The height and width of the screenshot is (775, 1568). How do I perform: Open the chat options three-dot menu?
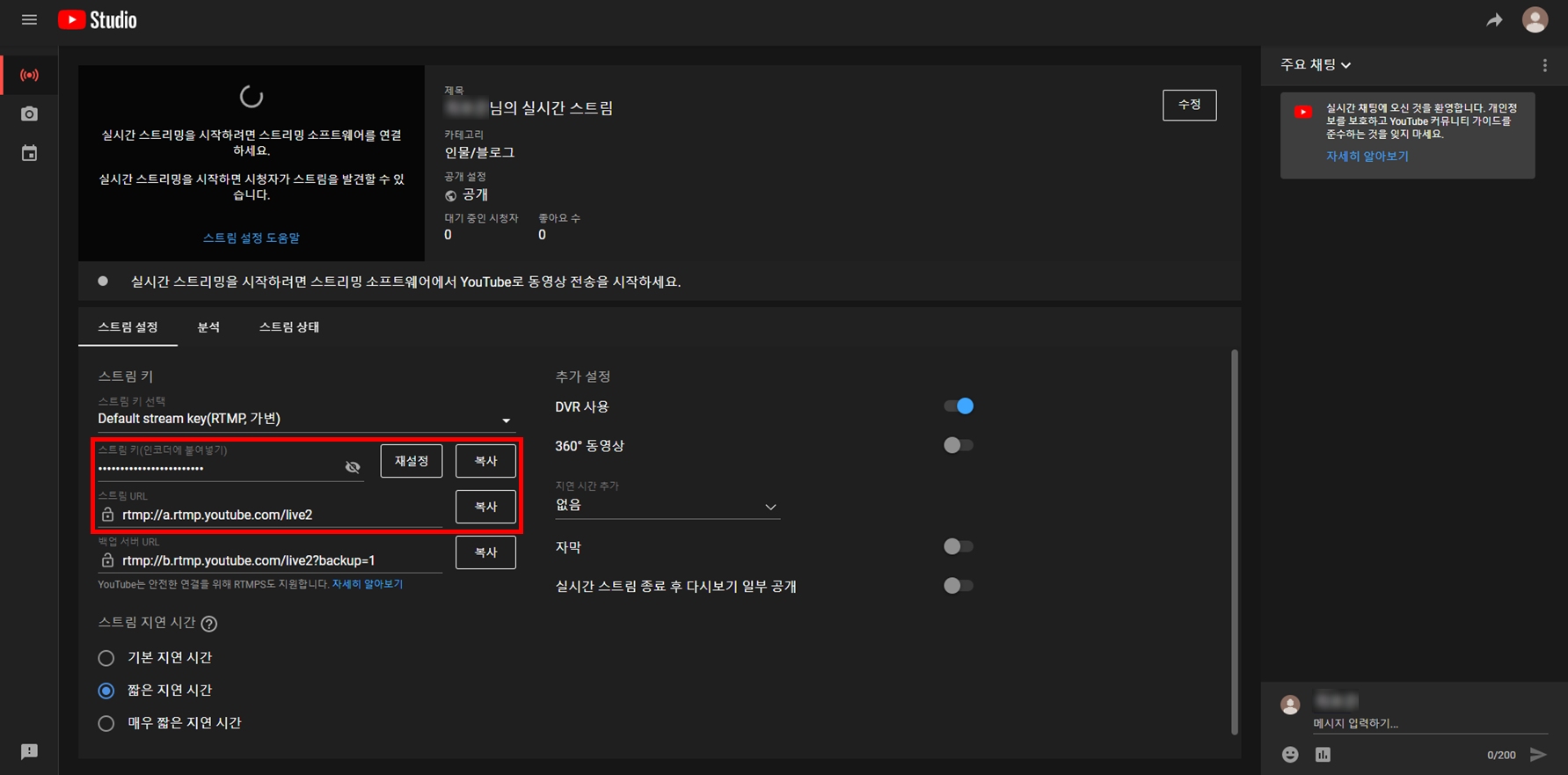pyautogui.click(x=1544, y=65)
